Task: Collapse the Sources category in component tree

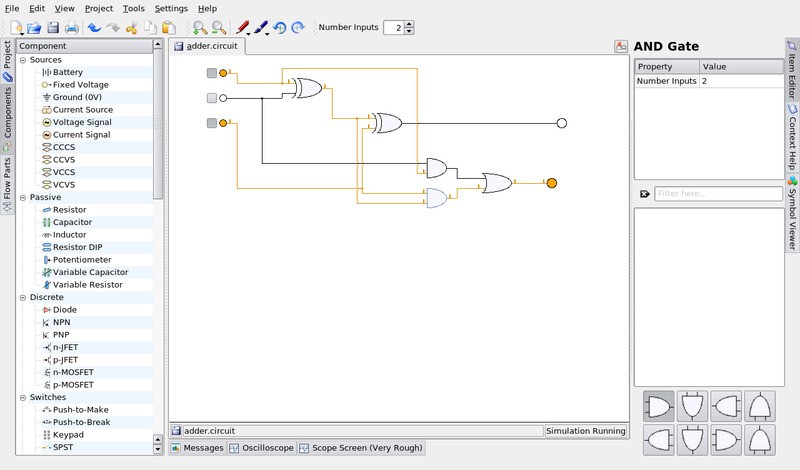Action: pos(22,60)
